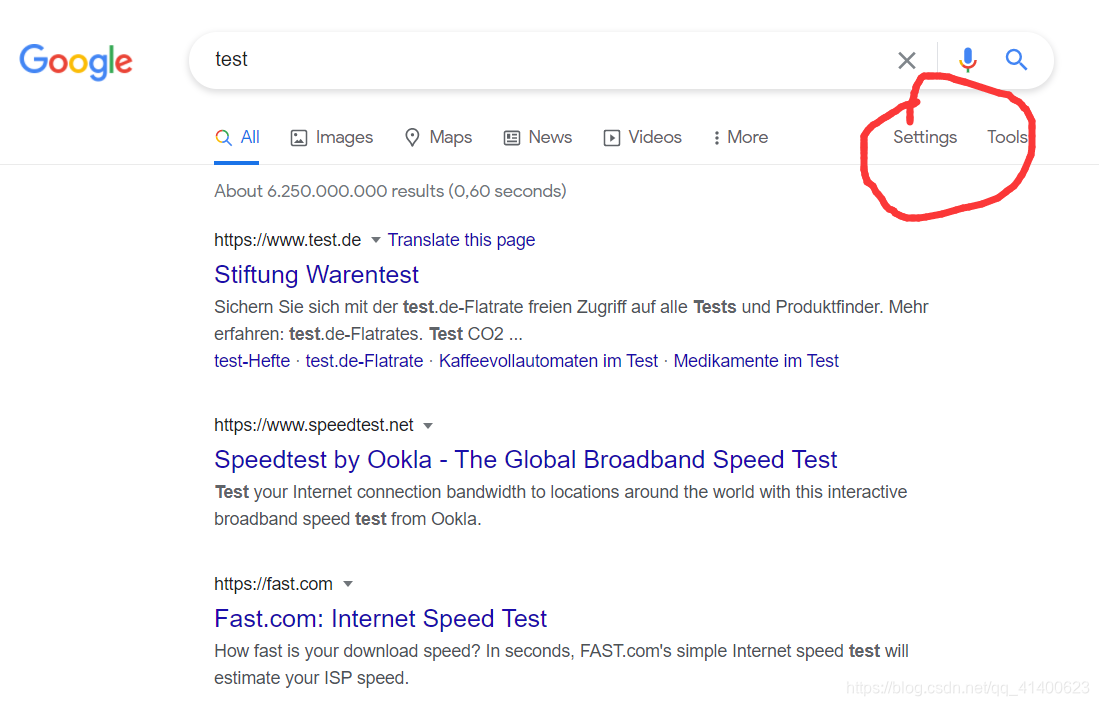
Task: Open search Tools options
Action: [1007, 137]
